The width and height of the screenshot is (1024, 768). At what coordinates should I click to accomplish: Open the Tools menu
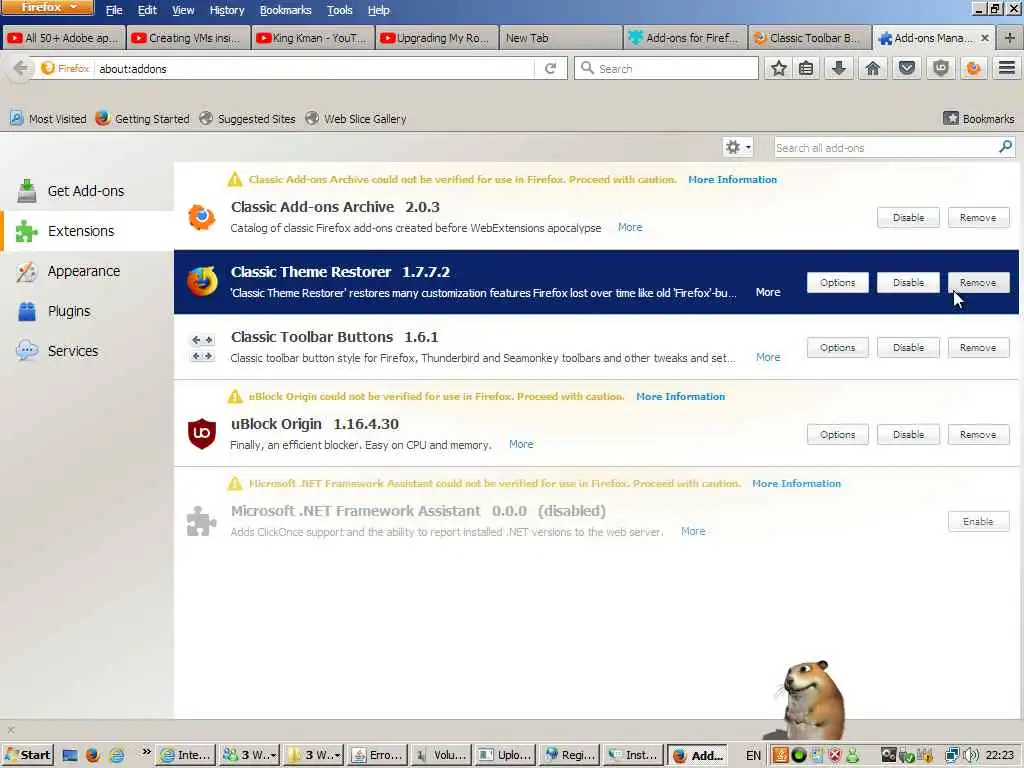click(340, 10)
